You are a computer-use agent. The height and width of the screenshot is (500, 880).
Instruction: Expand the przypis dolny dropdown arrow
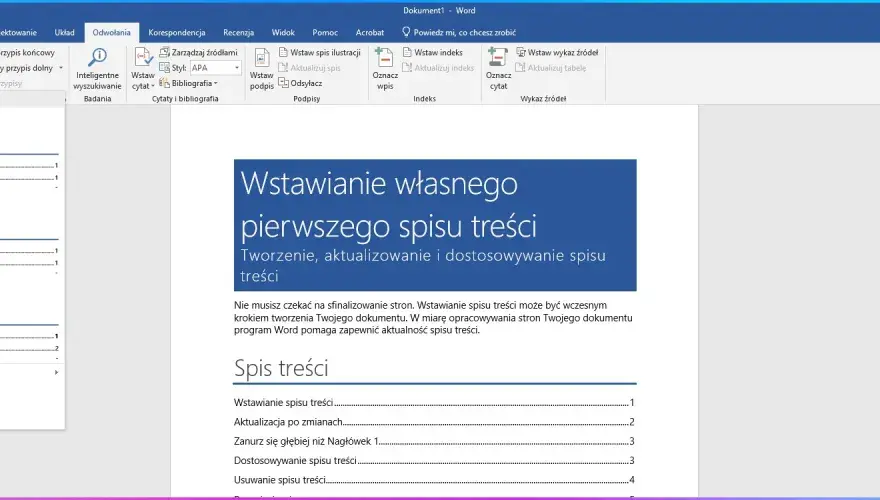click(61, 68)
